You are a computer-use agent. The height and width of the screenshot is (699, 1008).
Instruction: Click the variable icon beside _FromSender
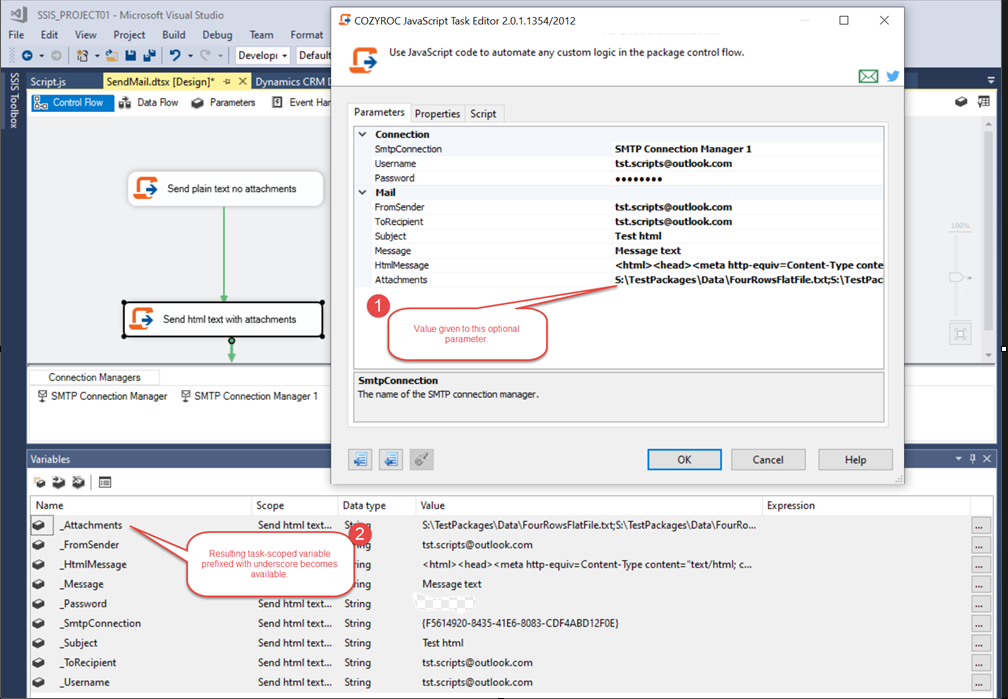click(39, 545)
